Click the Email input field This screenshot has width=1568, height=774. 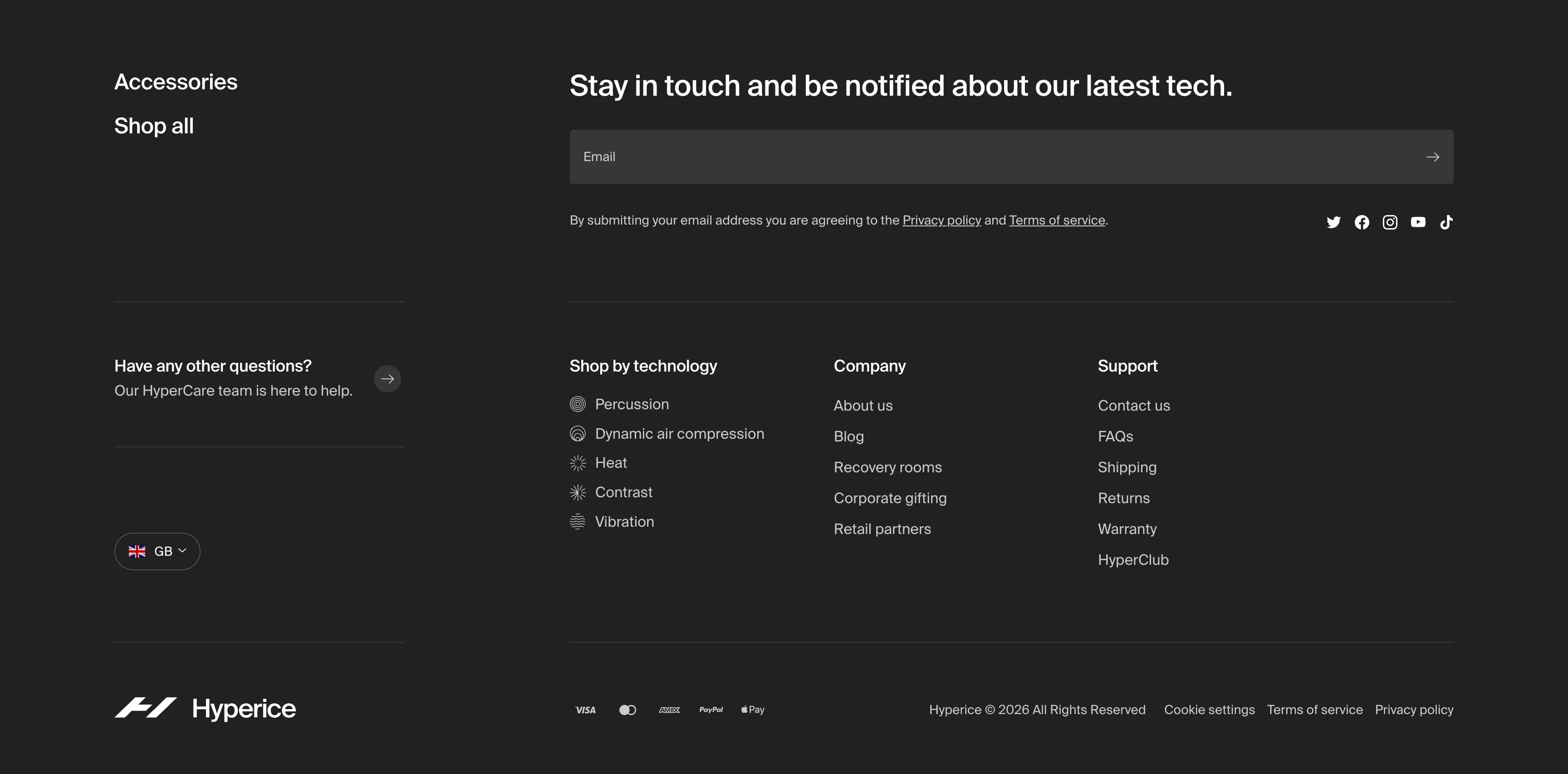pyautogui.click(x=1011, y=157)
